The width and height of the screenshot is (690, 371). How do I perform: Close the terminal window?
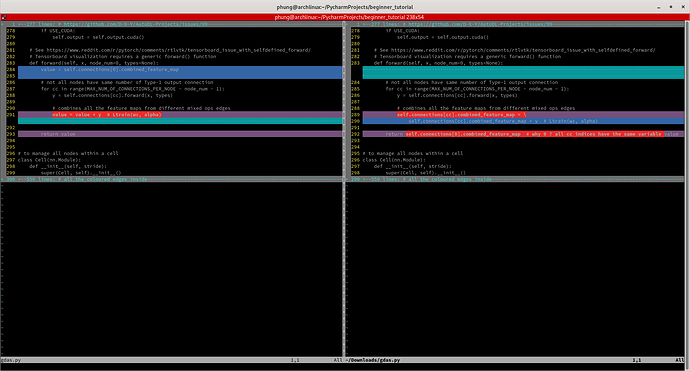click(683, 7)
